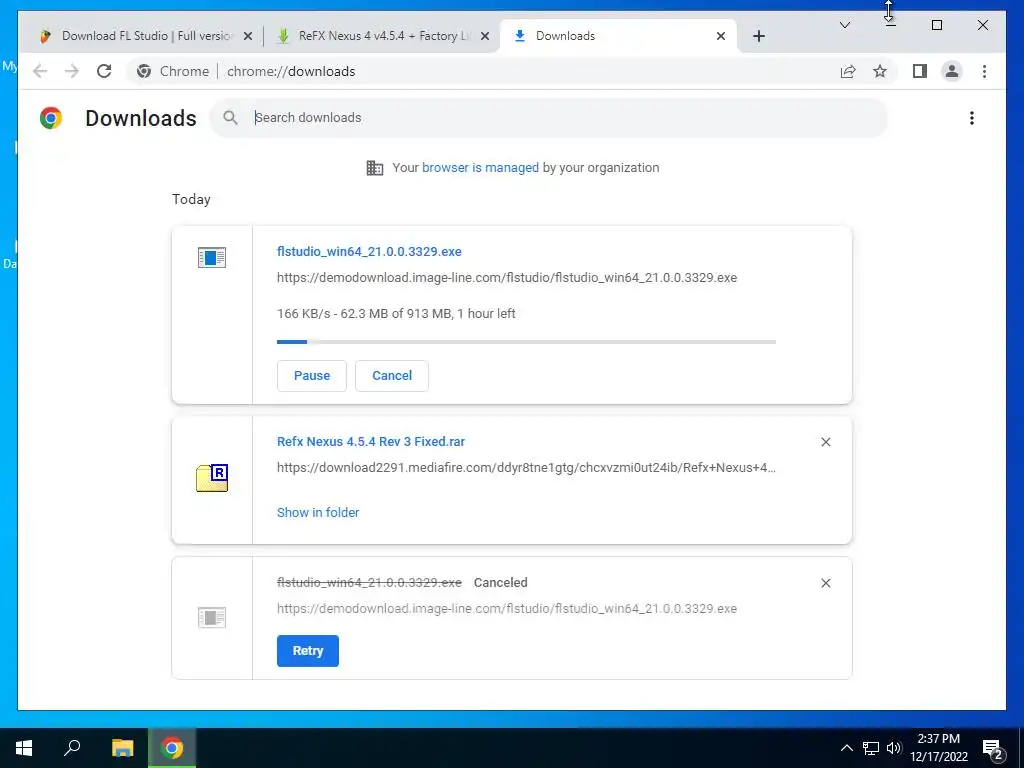
Task: Open File Explorer from the taskbar
Action: pyautogui.click(x=122, y=748)
